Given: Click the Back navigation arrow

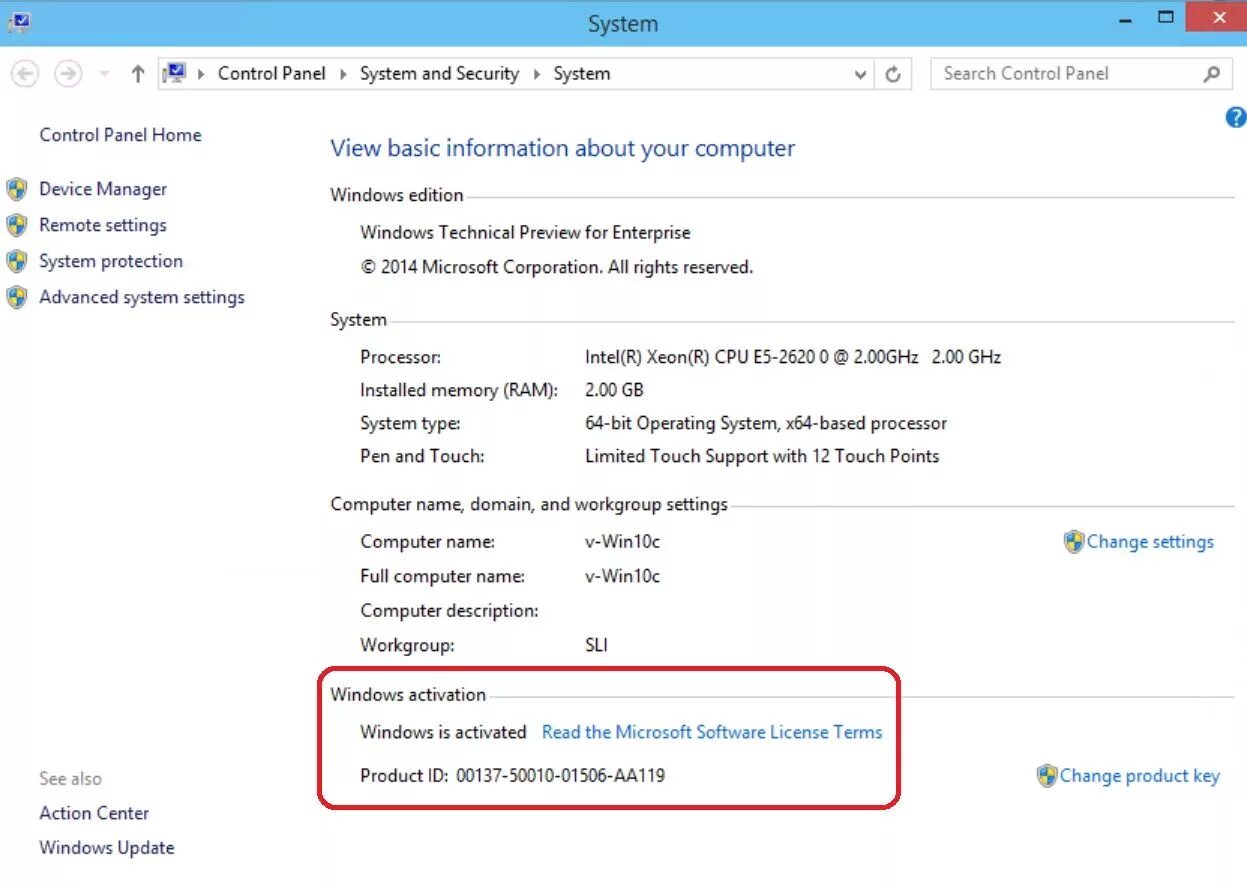Looking at the screenshot, I should [25, 74].
